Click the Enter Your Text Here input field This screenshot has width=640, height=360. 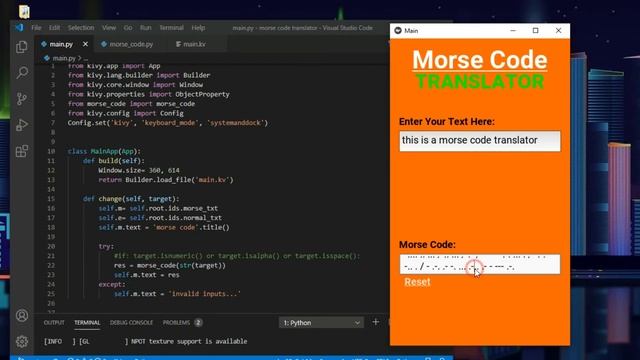(x=480, y=141)
